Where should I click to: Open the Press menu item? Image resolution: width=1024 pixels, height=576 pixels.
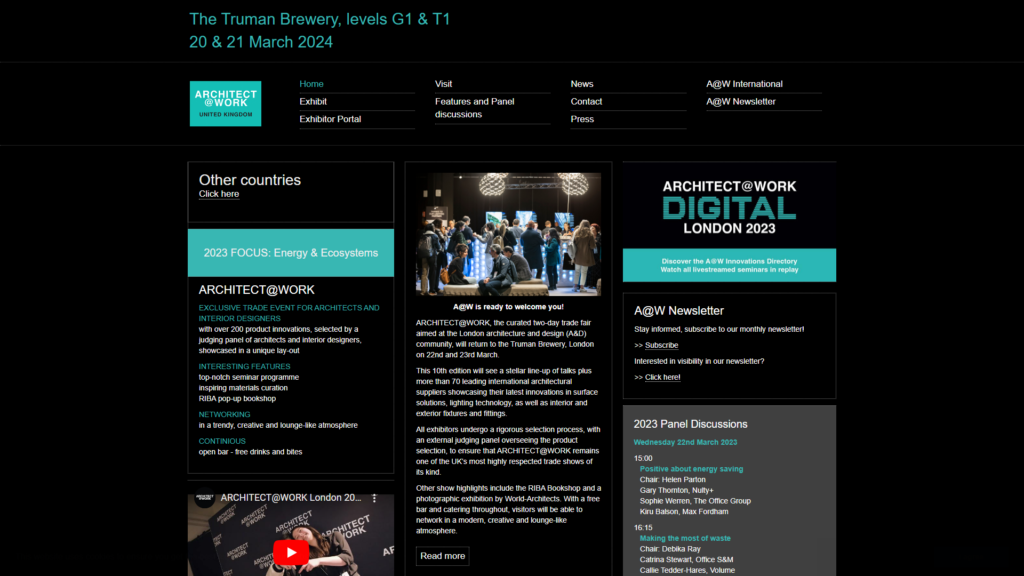582,119
